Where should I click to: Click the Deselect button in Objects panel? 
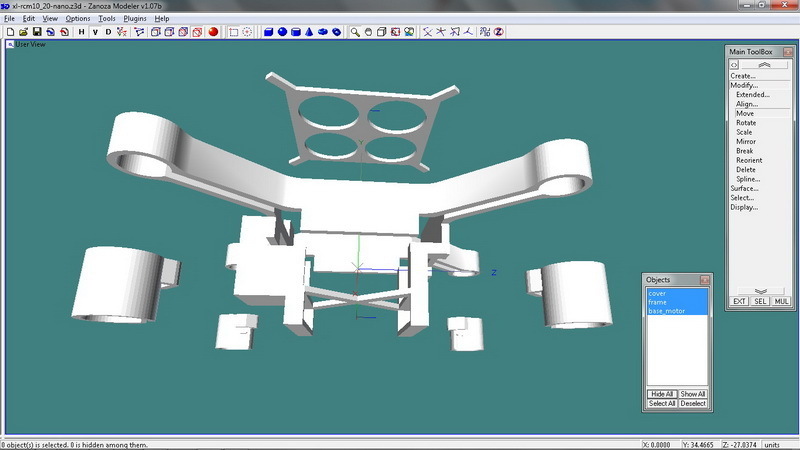(693, 403)
